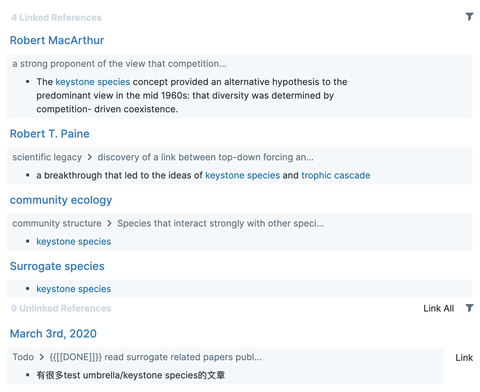Collapse the 4 Linked References section
Image resolution: width=480 pixels, height=392 pixels.
(x=56, y=17)
